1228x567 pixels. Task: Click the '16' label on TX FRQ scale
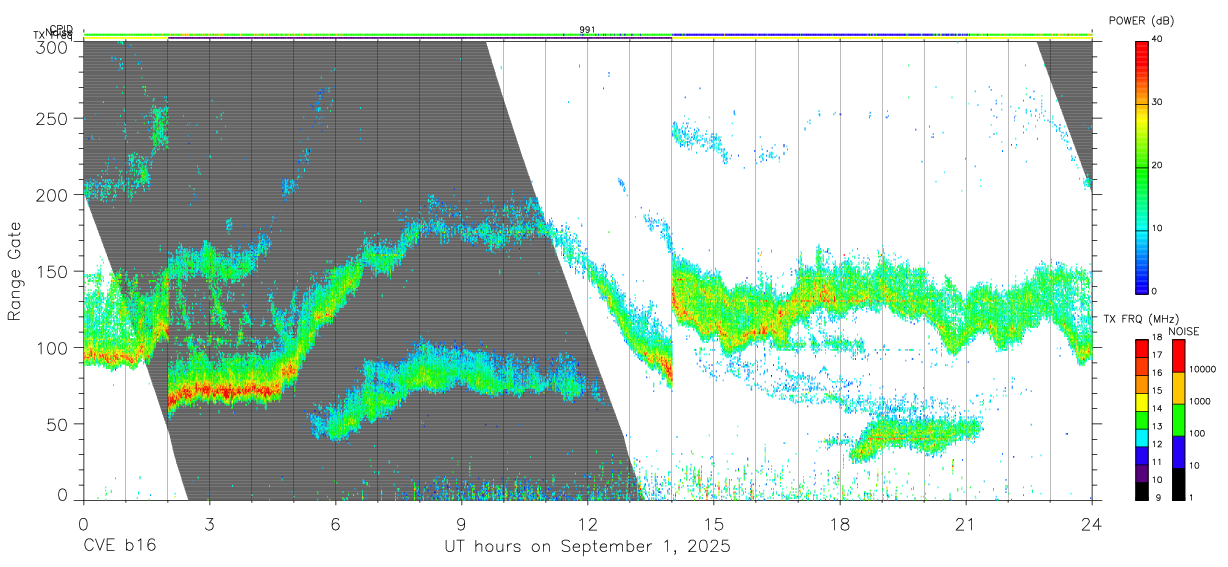(x=1156, y=373)
